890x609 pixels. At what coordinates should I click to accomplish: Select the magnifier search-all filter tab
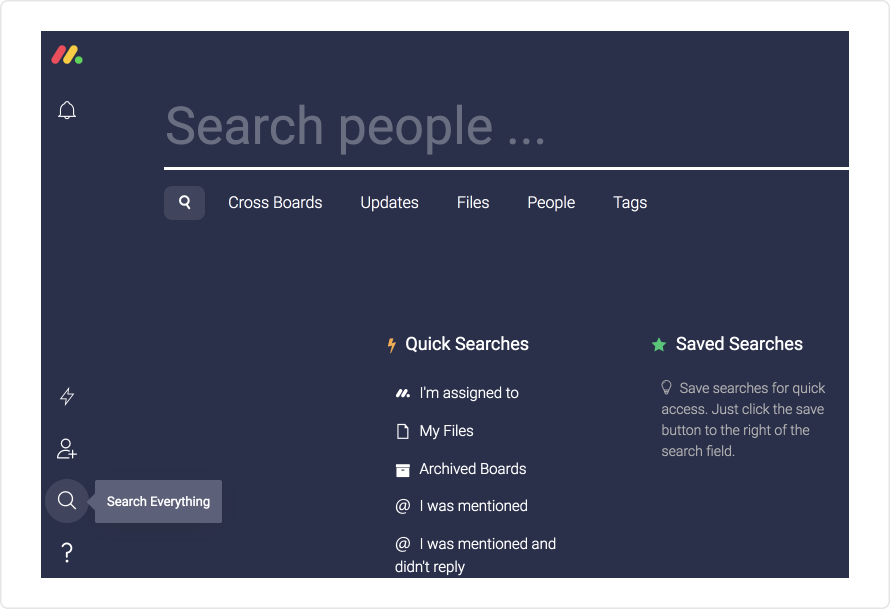click(184, 203)
